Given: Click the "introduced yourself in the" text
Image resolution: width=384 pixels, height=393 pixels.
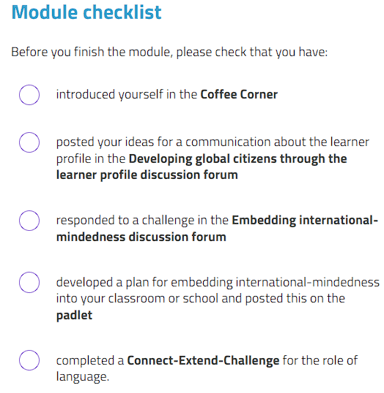Looking at the screenshot, I should click(127, 94).
